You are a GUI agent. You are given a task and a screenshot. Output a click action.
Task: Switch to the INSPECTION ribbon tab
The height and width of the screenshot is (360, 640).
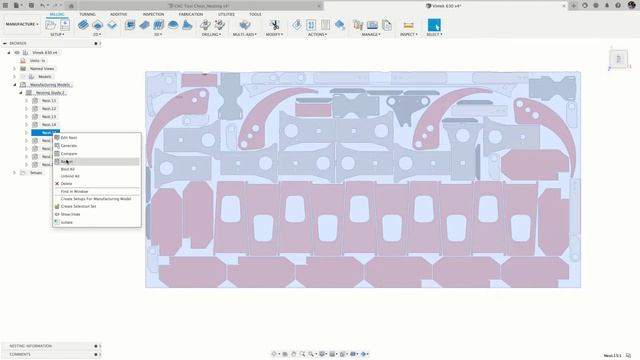(x=153, y=14)
